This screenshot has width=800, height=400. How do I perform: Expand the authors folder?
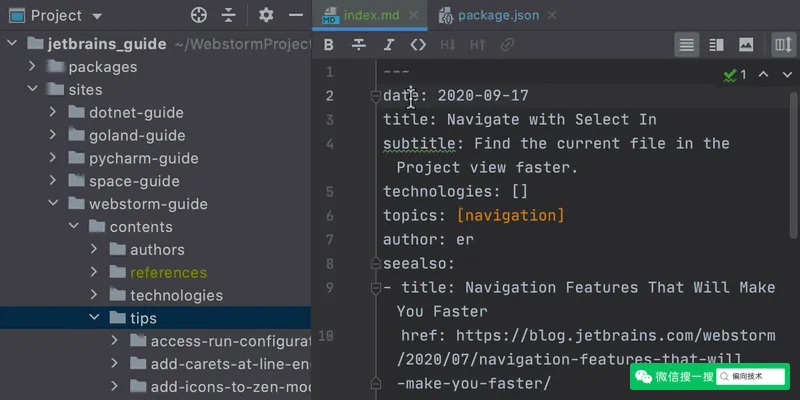click(94, 249)
